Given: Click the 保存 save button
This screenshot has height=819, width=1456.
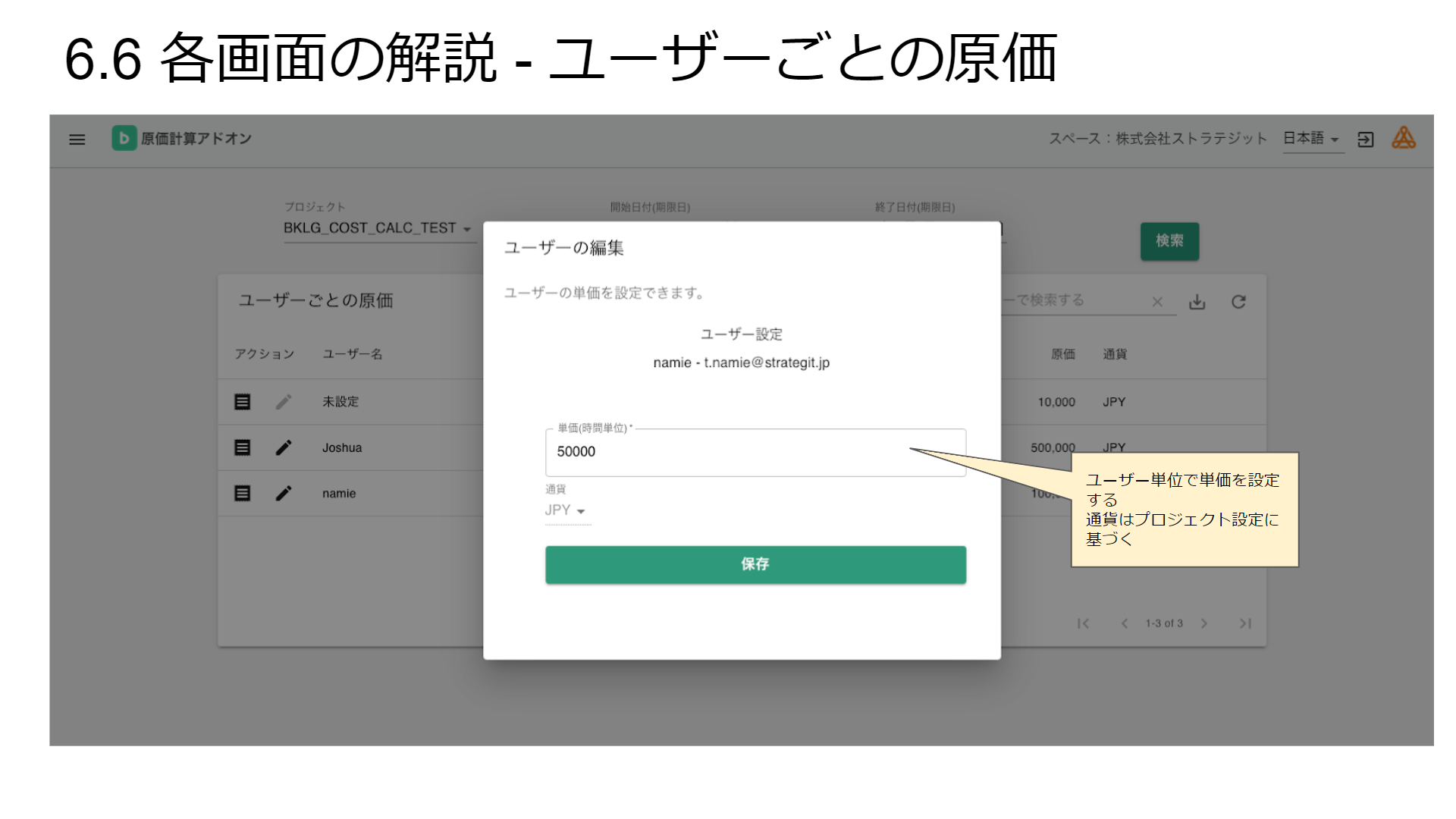Looking at the screenshot, I should click(755, 564).
